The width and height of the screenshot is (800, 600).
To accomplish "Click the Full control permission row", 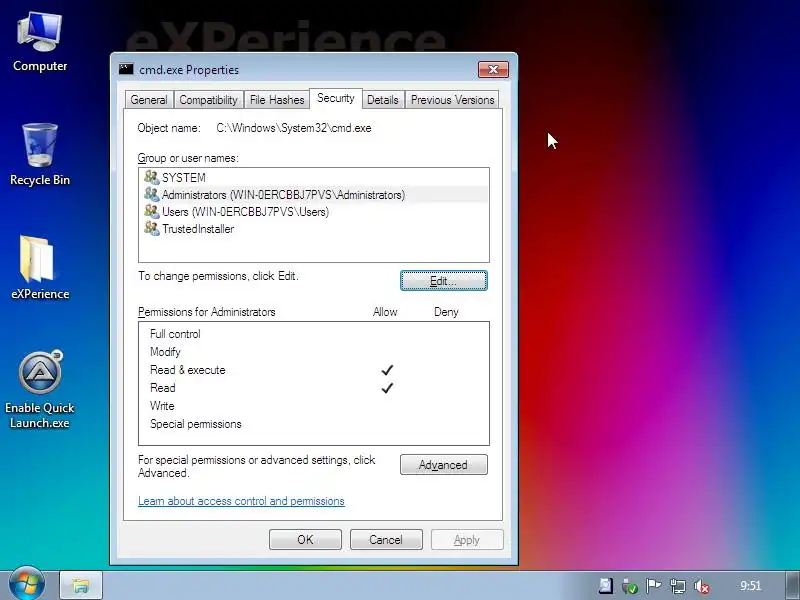I will click(314, 334).
